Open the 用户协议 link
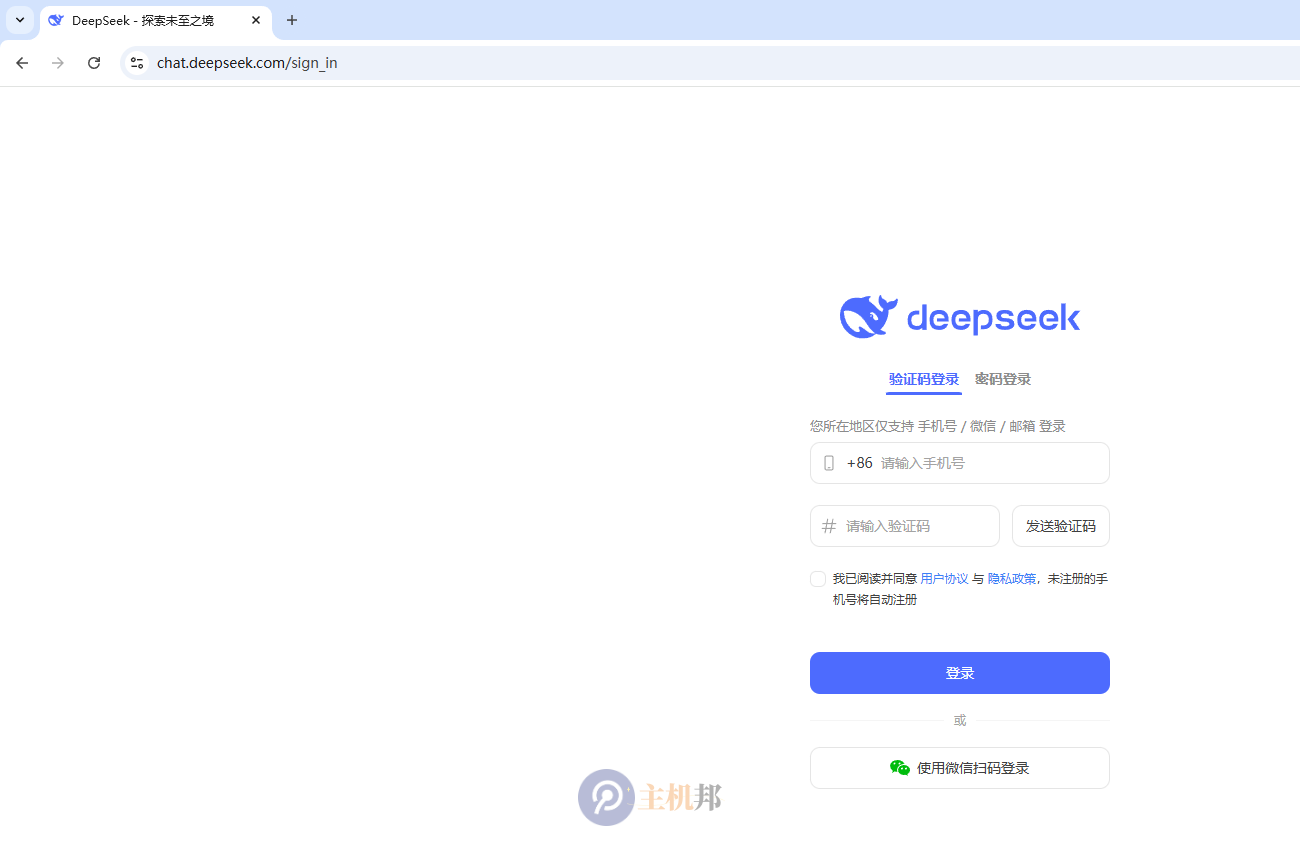 [945, 579]
